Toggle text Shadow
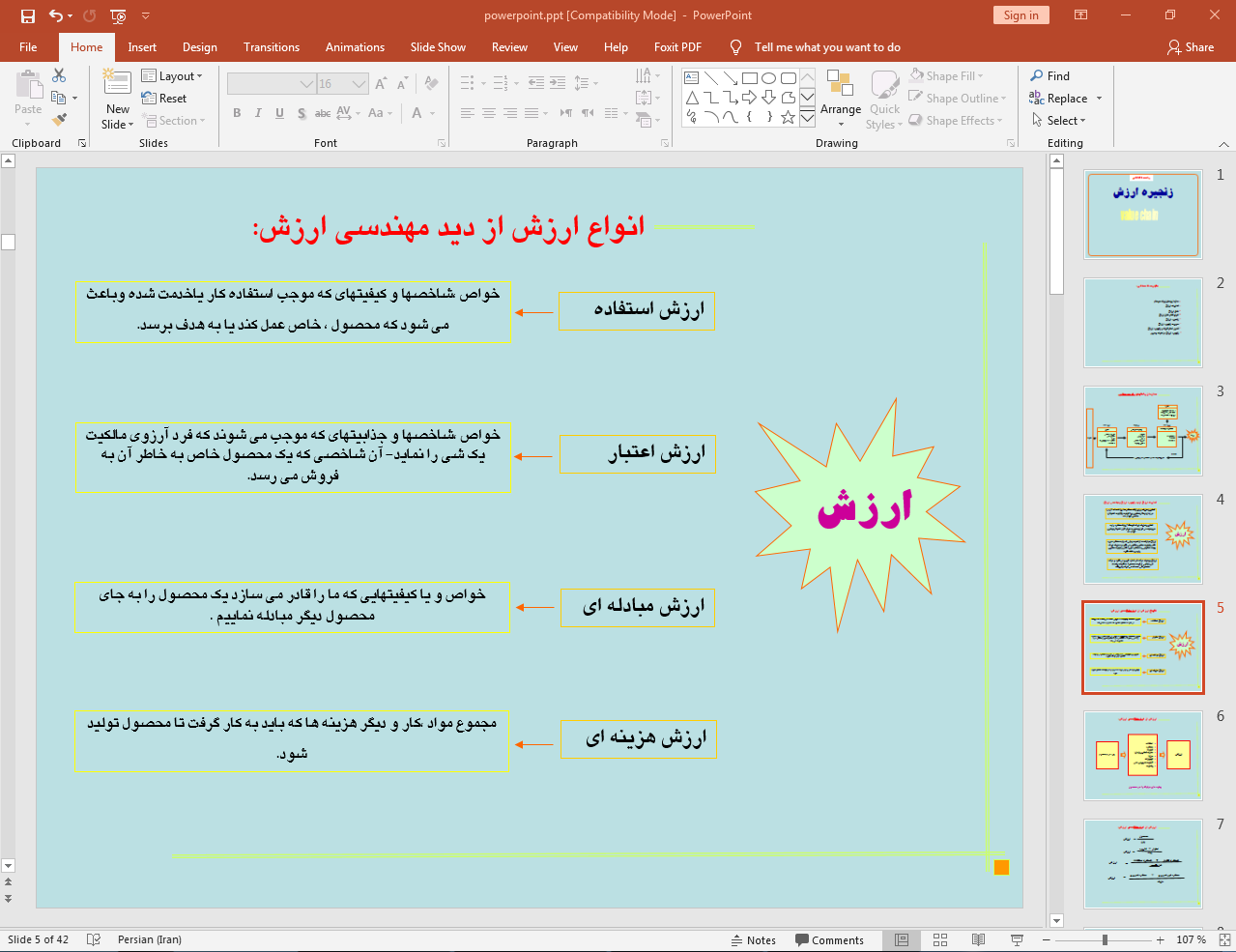This screenshot has height=952, width=1236. coord(302,113)
